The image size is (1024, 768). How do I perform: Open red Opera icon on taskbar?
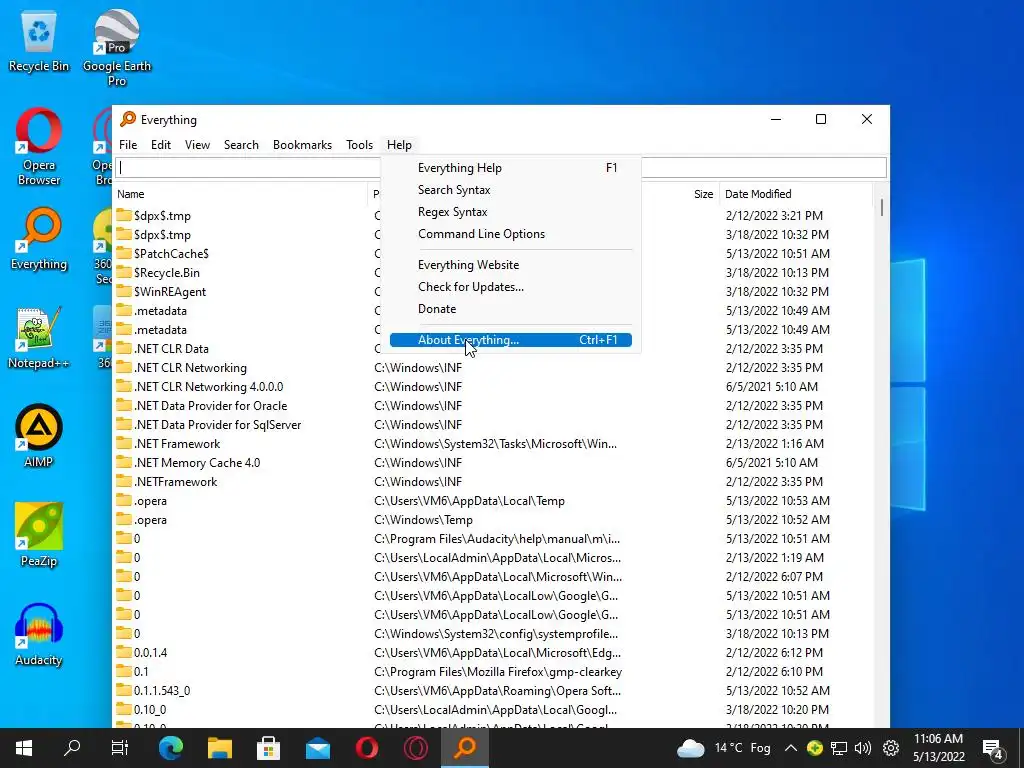tap(367, 748)
